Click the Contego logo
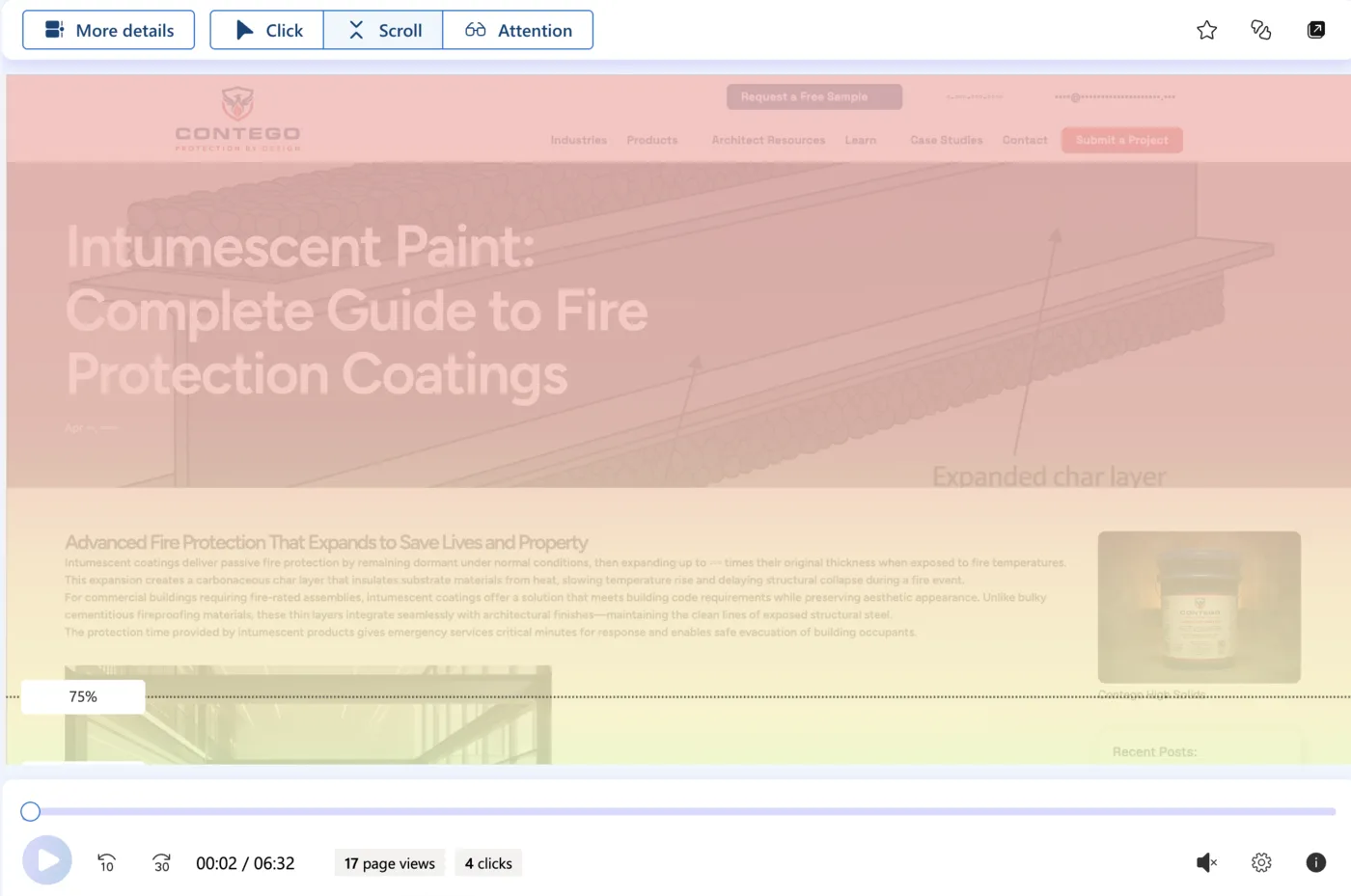The width and height of the screenshot is (1351, 896). (237, 119)
